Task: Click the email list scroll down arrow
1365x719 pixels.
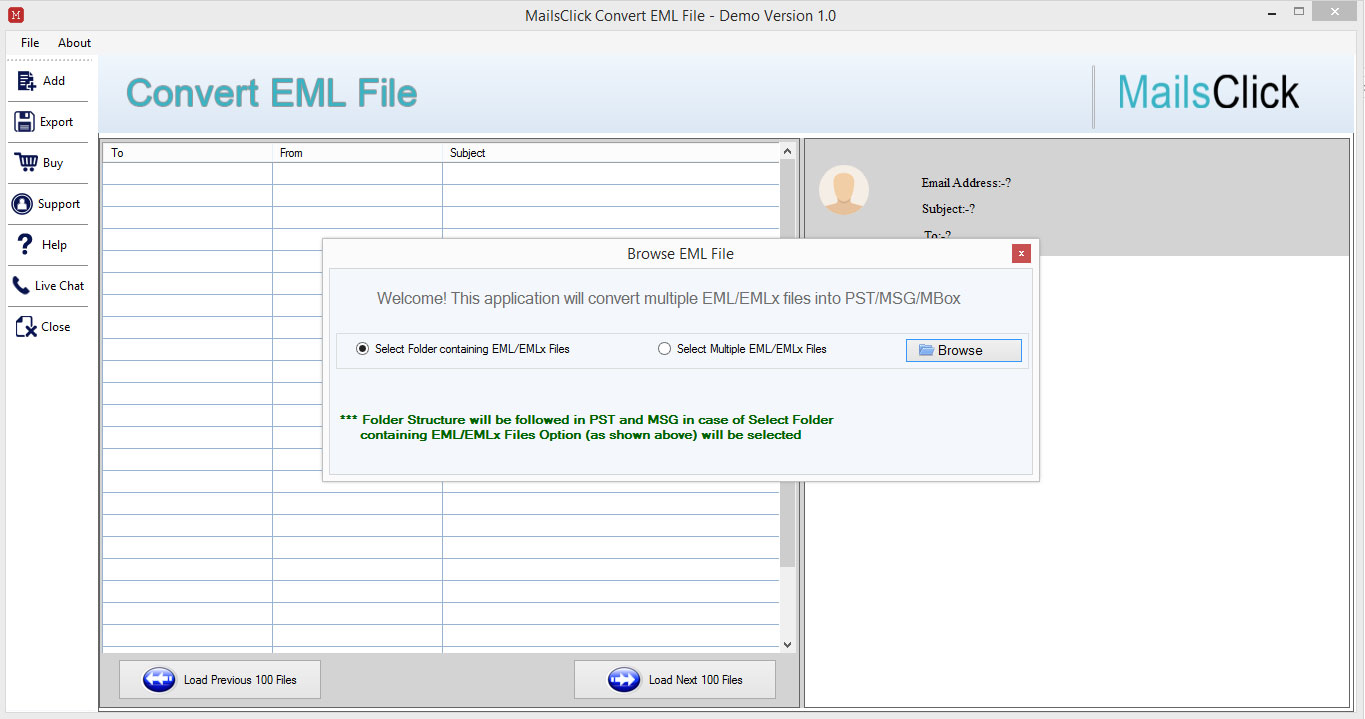Action: tap(787, 645)
